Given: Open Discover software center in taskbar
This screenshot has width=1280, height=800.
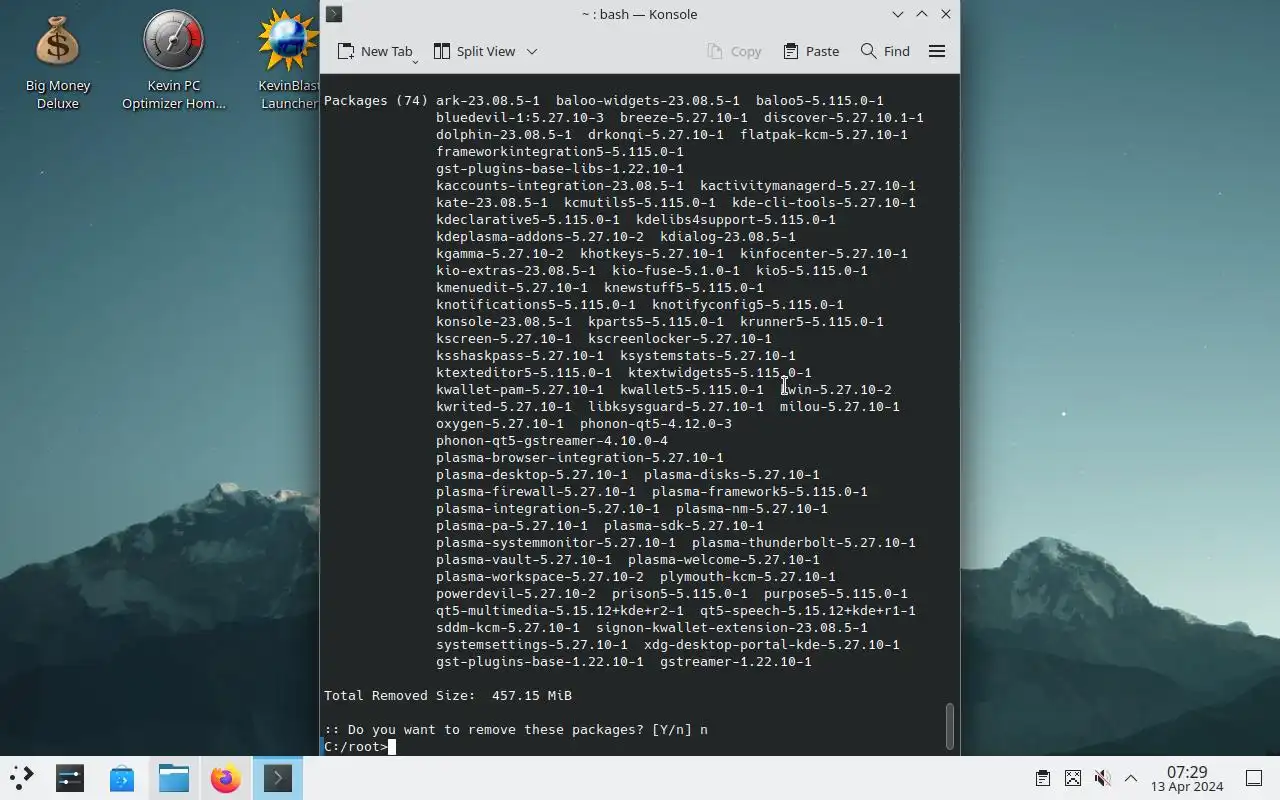Looking at the screenshot, I should (x=122, y=778).
